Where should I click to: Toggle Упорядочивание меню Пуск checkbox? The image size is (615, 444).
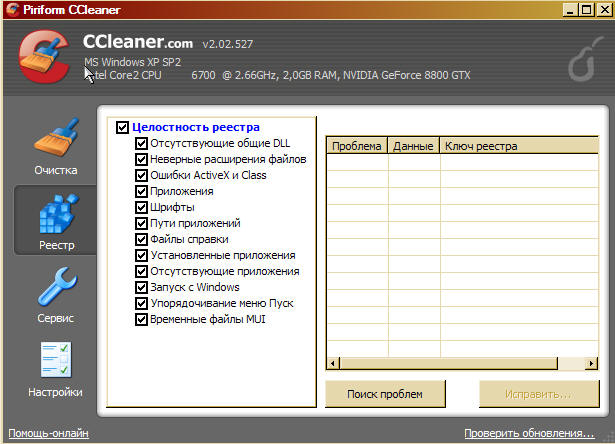click(x=141, y=303)
